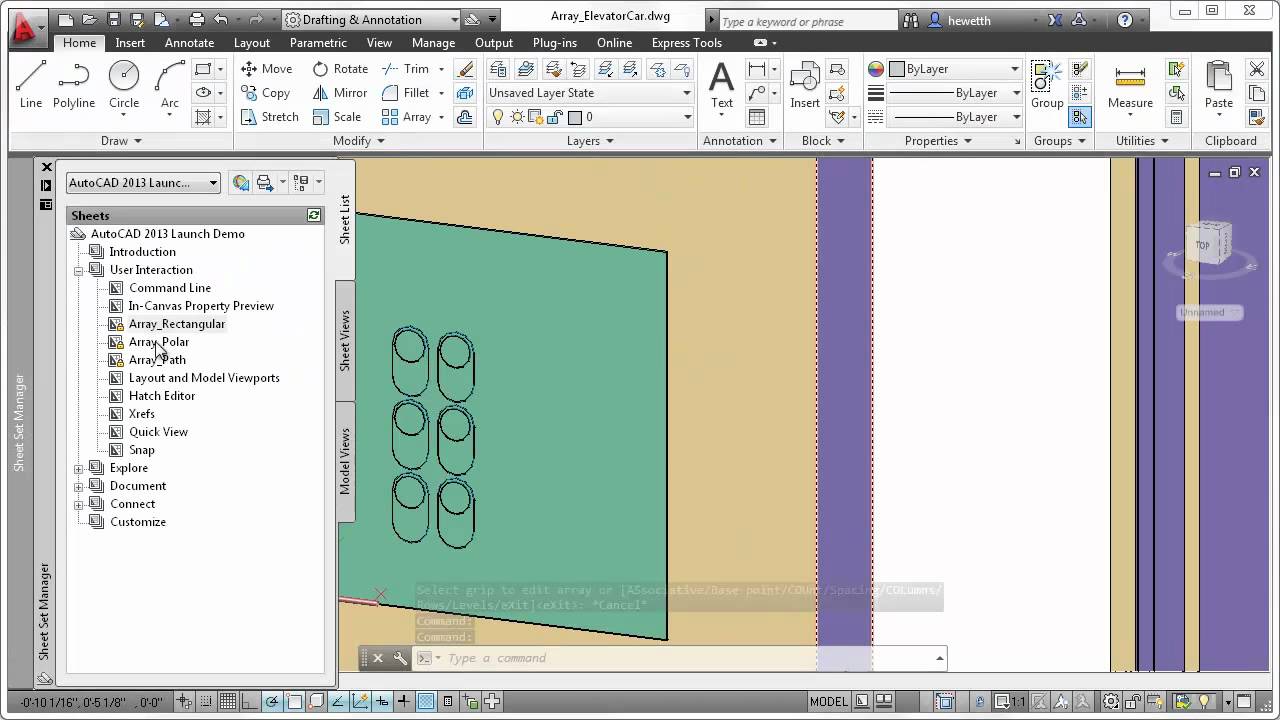Toggle Ortho Mode in status bar

pyautogui.click(x=249, y=701)
